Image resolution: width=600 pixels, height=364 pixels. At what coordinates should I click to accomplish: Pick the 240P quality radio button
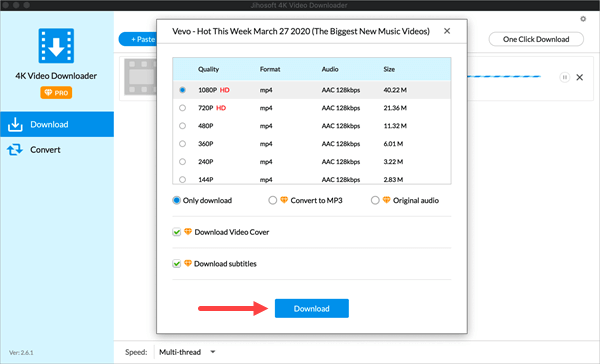[183, 162]
